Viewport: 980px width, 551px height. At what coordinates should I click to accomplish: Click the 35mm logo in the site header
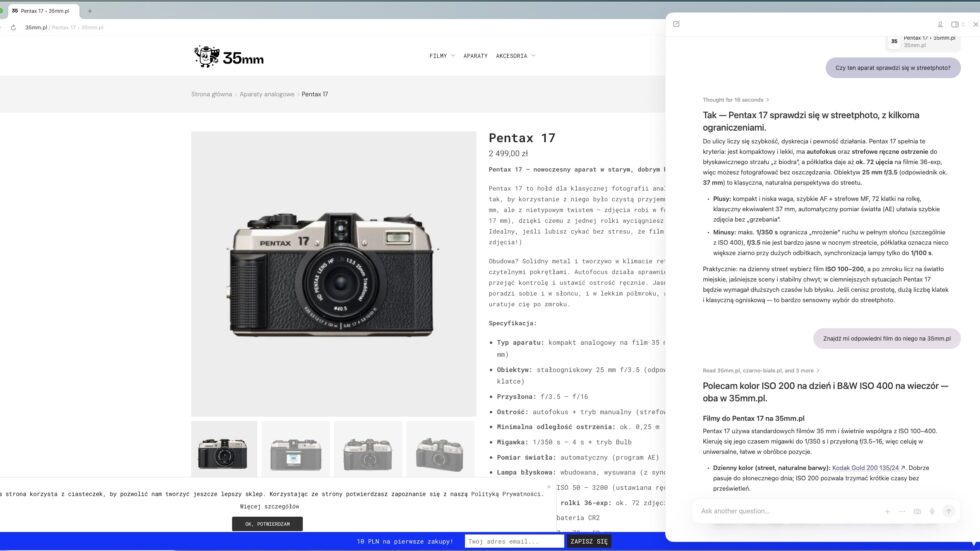pos(229,56)
